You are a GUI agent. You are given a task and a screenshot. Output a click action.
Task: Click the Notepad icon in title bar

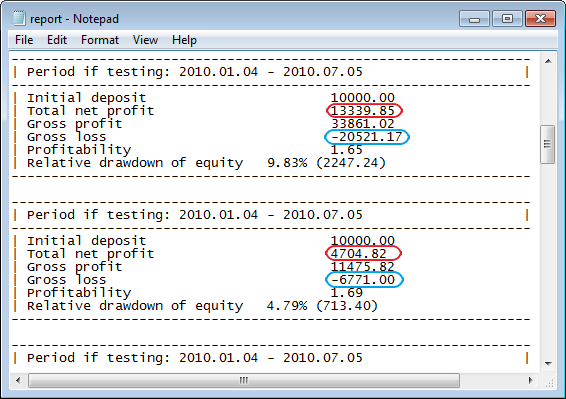pos(18,18)
